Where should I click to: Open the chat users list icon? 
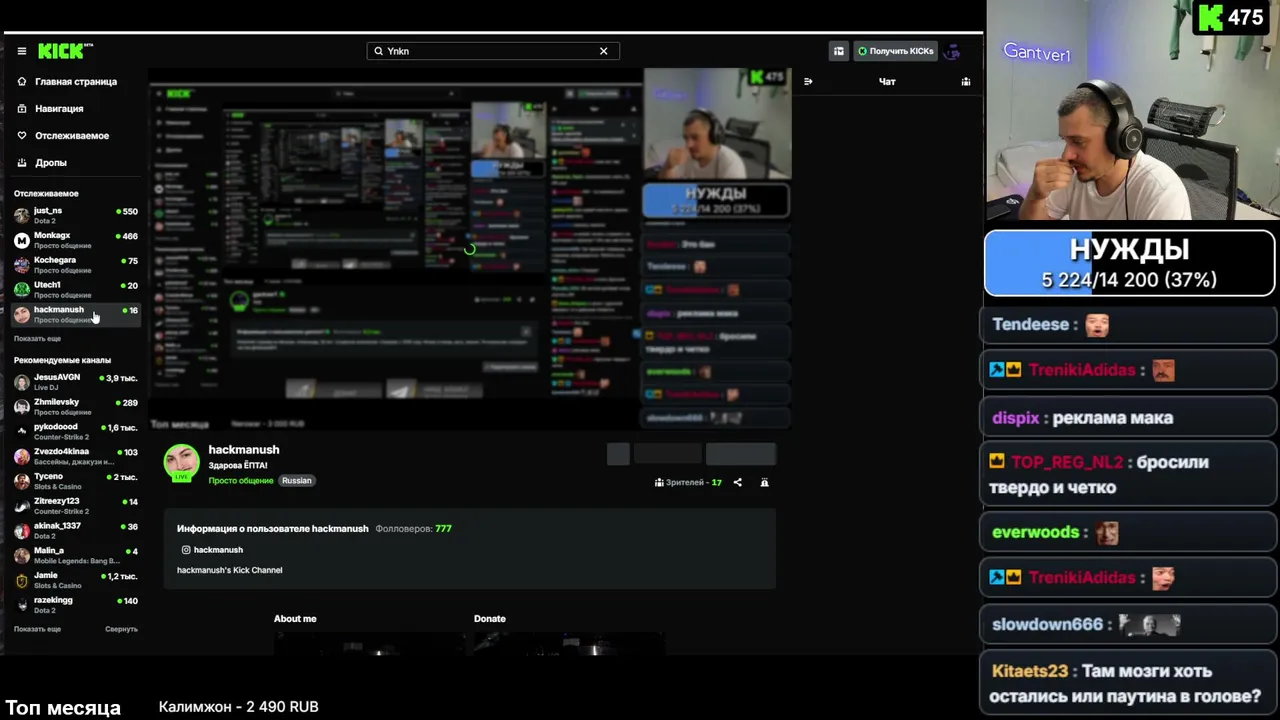966,82
